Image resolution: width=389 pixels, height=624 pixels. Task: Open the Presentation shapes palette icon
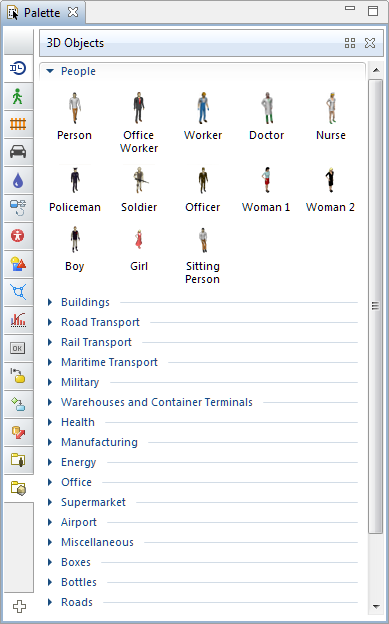[x=18, y=264]
